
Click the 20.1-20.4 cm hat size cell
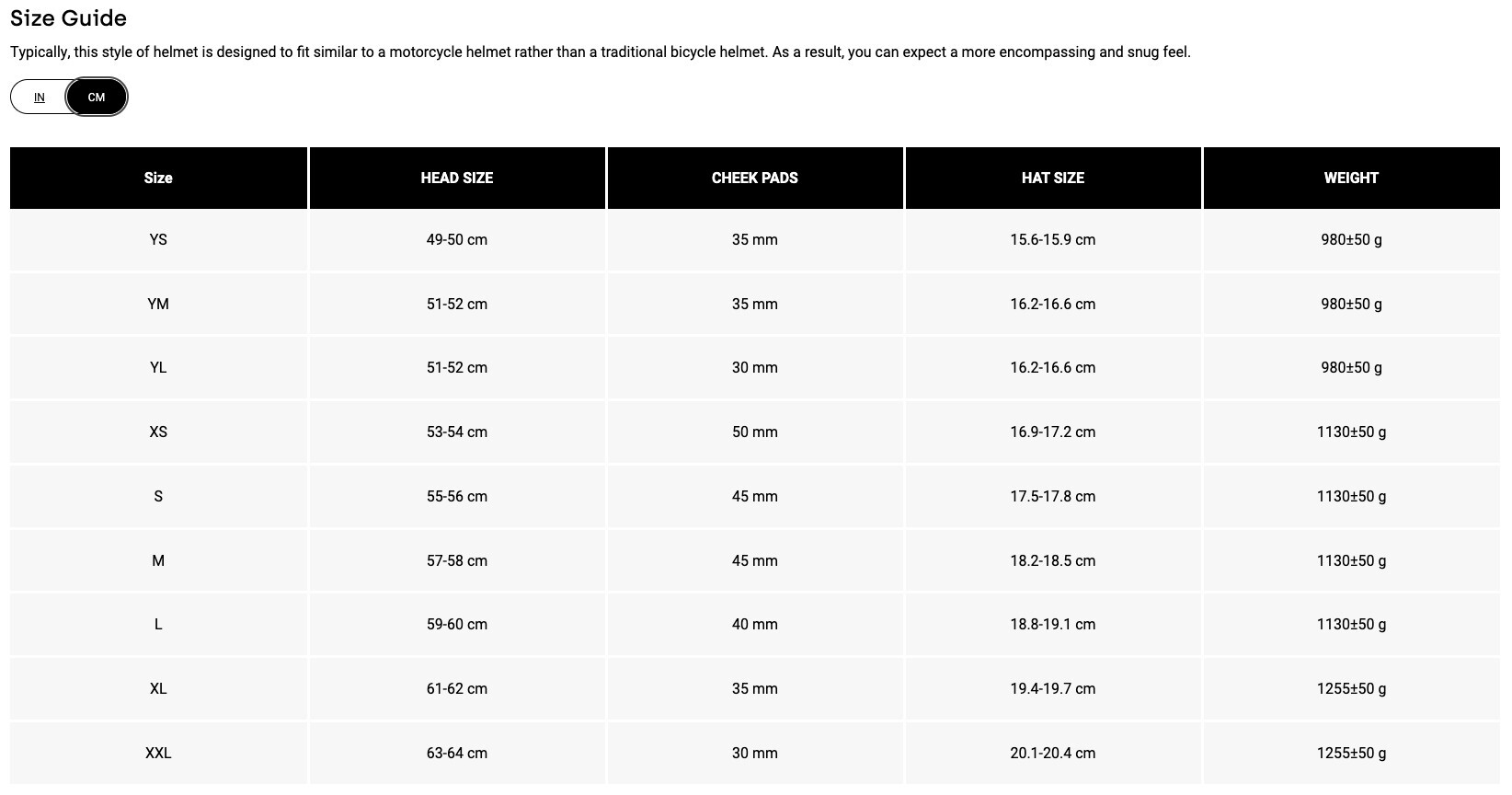click(1053, 754)
